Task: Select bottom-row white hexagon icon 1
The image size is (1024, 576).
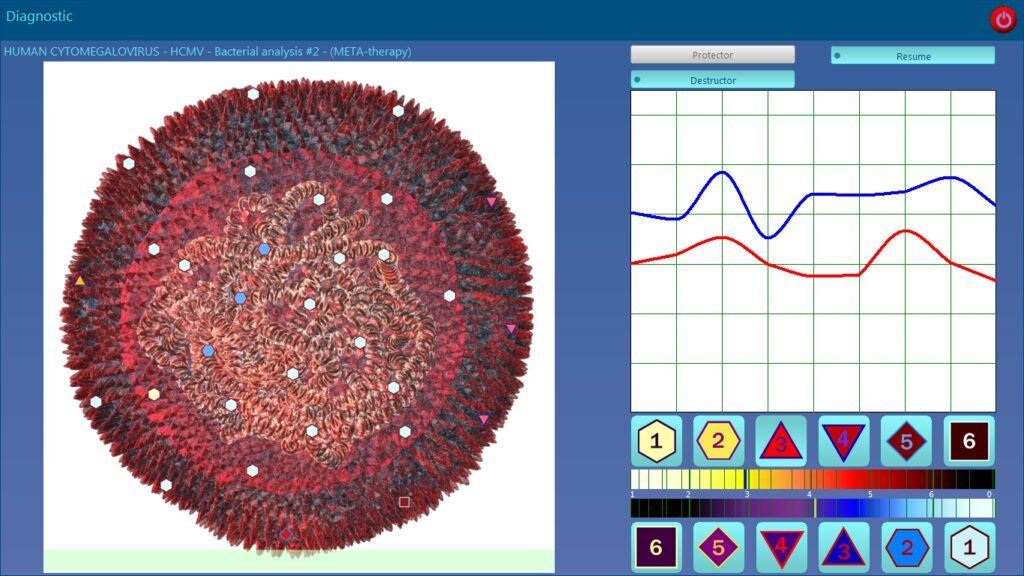Action: 969,547
